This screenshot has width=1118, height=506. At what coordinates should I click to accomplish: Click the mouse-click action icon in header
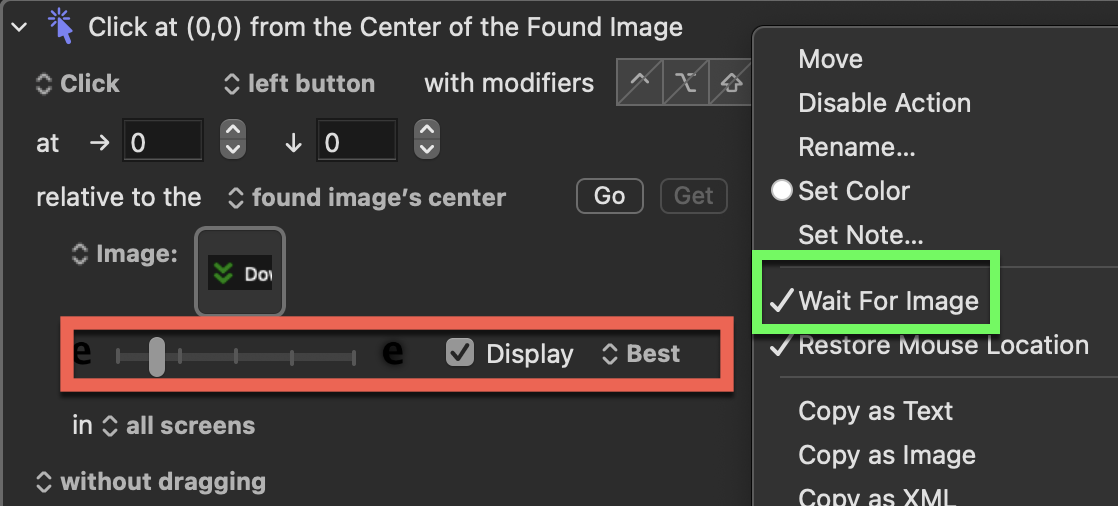[60, 26]
